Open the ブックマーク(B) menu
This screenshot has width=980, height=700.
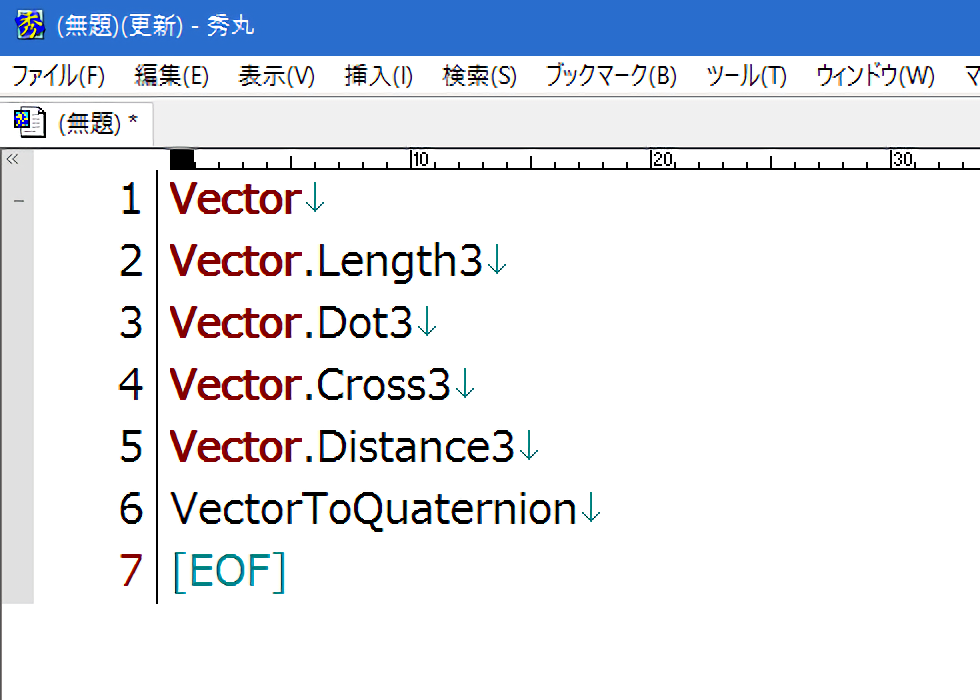point(610,76)
